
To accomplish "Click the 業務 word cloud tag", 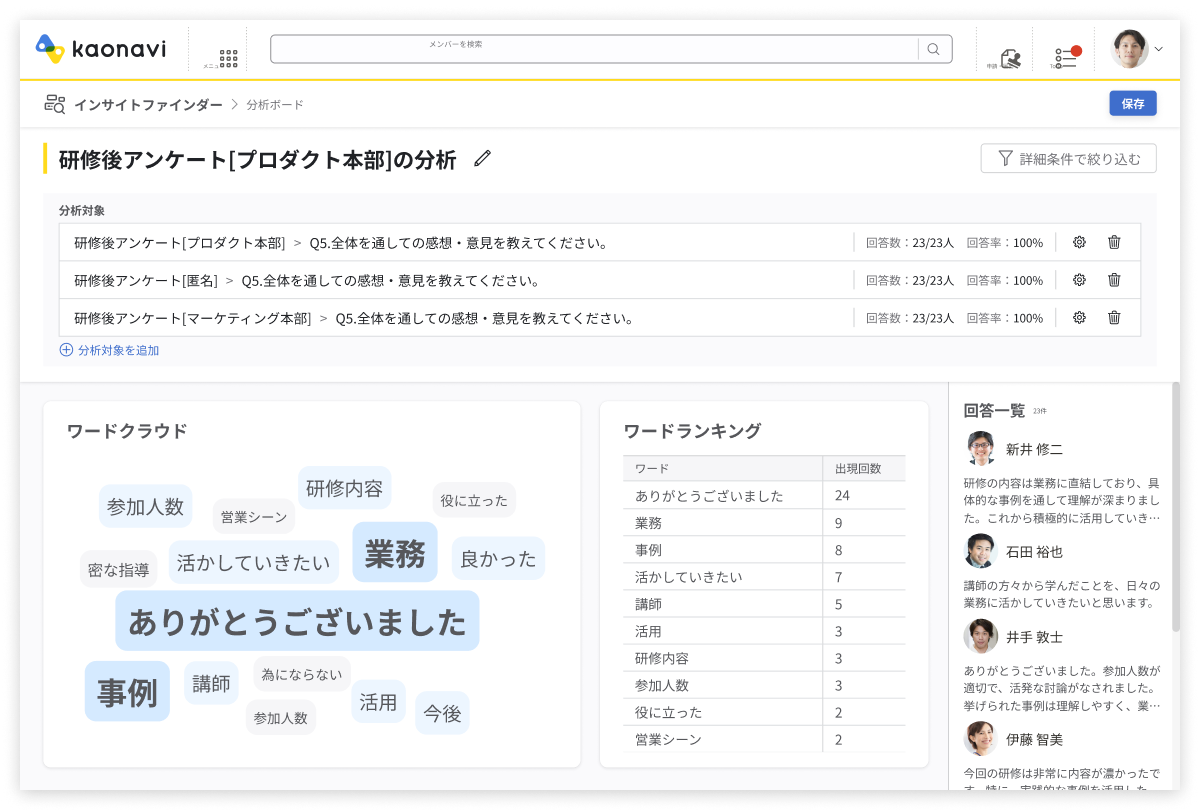I will pos(395,552).
